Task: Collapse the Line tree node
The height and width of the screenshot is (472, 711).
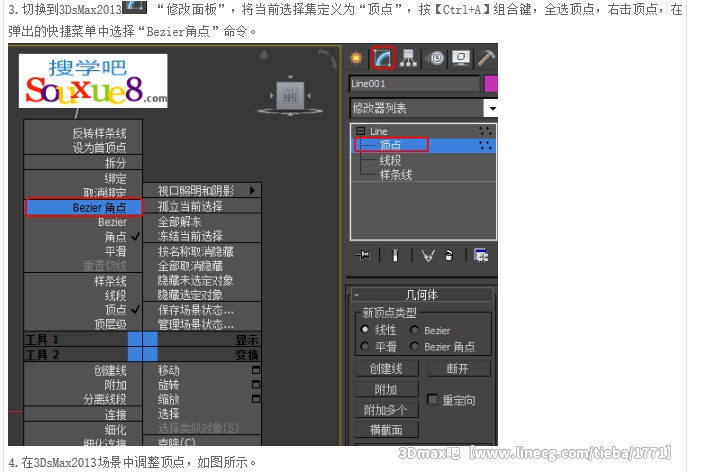Action: click(x=360, y=131)
